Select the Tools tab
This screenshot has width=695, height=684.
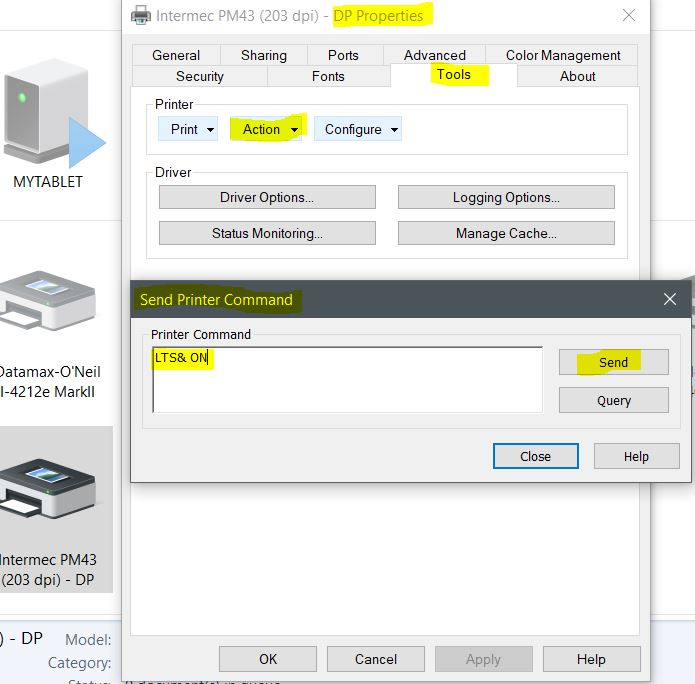(453, 74)
